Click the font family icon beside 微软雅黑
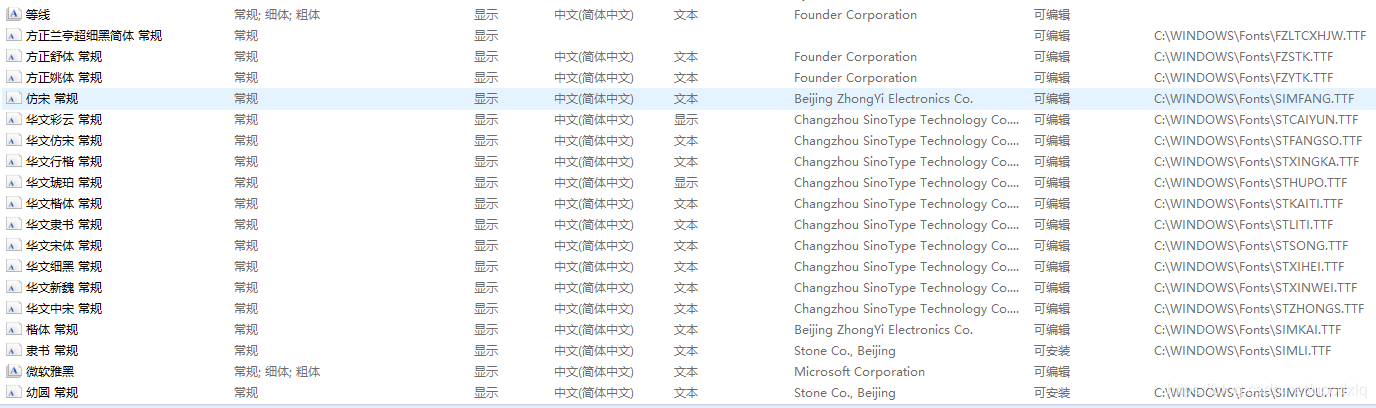Screen dimensions: 1376x408 pos(13,372)
